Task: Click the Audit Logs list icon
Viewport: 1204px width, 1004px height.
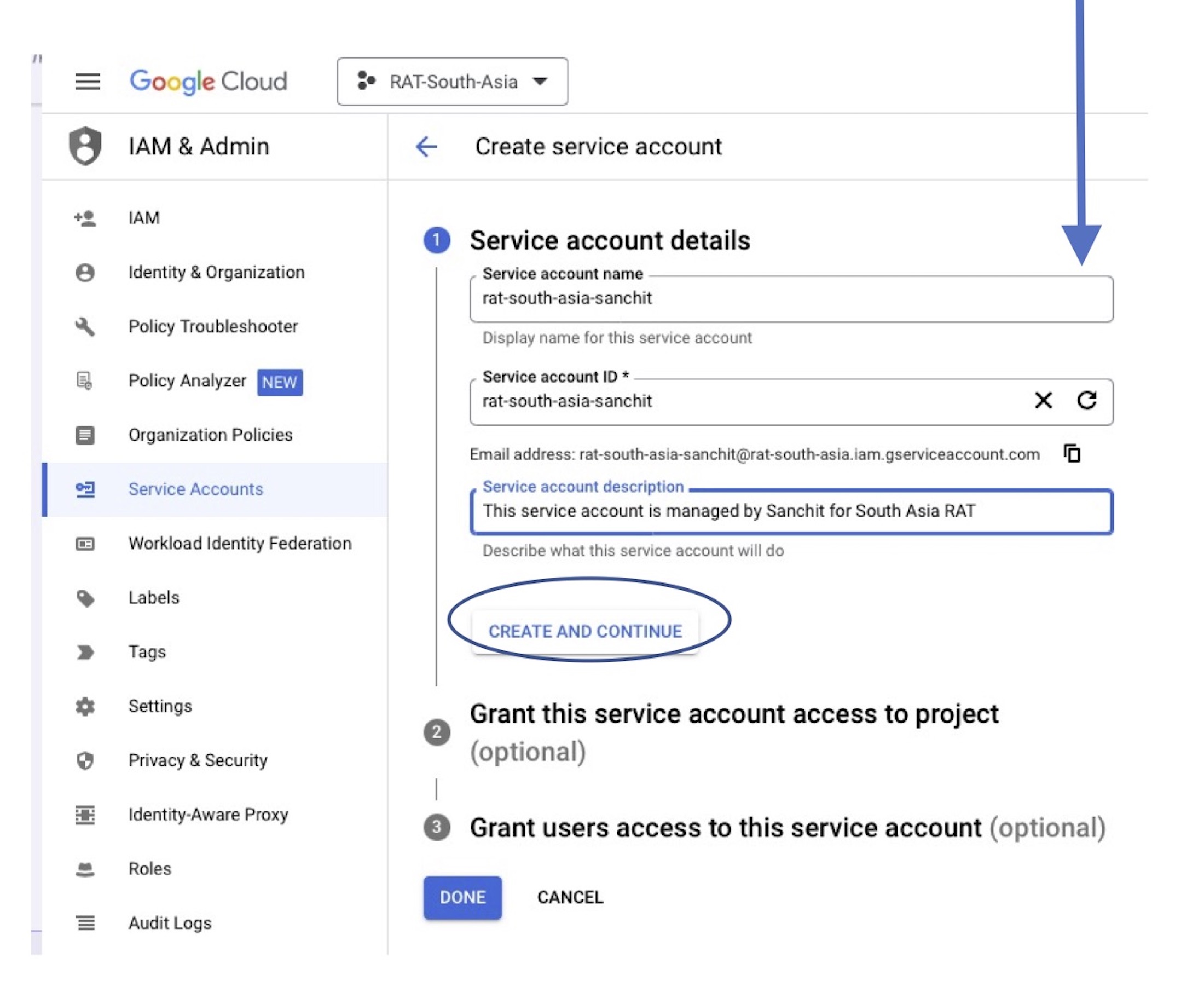Action: pos(85,923)
